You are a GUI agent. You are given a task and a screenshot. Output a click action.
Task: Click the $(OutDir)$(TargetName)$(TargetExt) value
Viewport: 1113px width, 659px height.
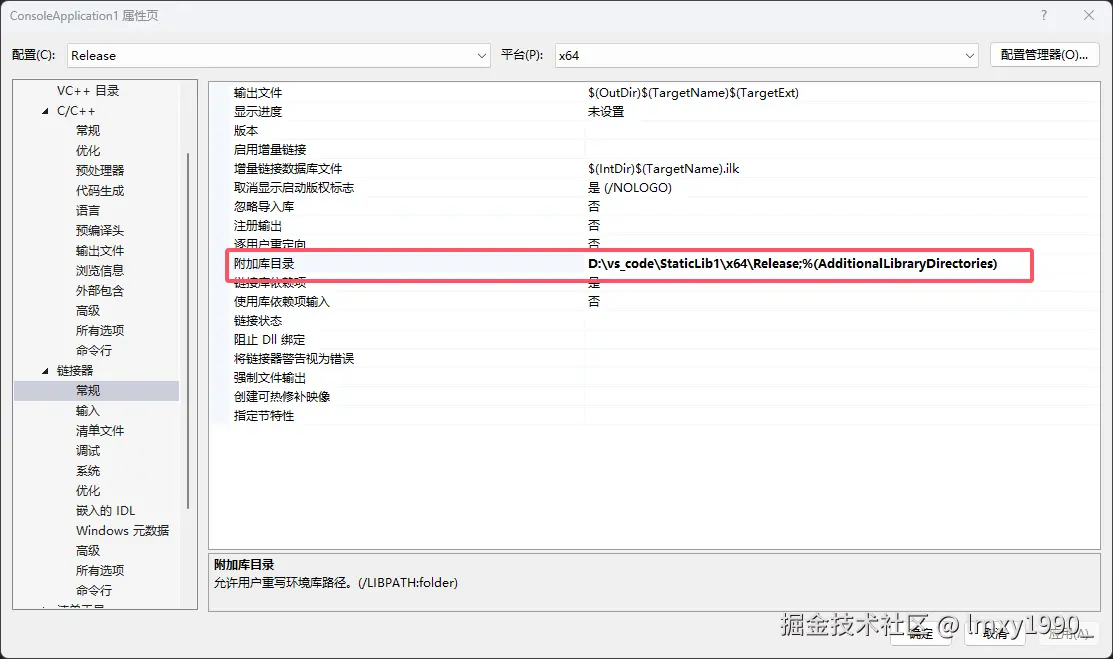(693, 92)
